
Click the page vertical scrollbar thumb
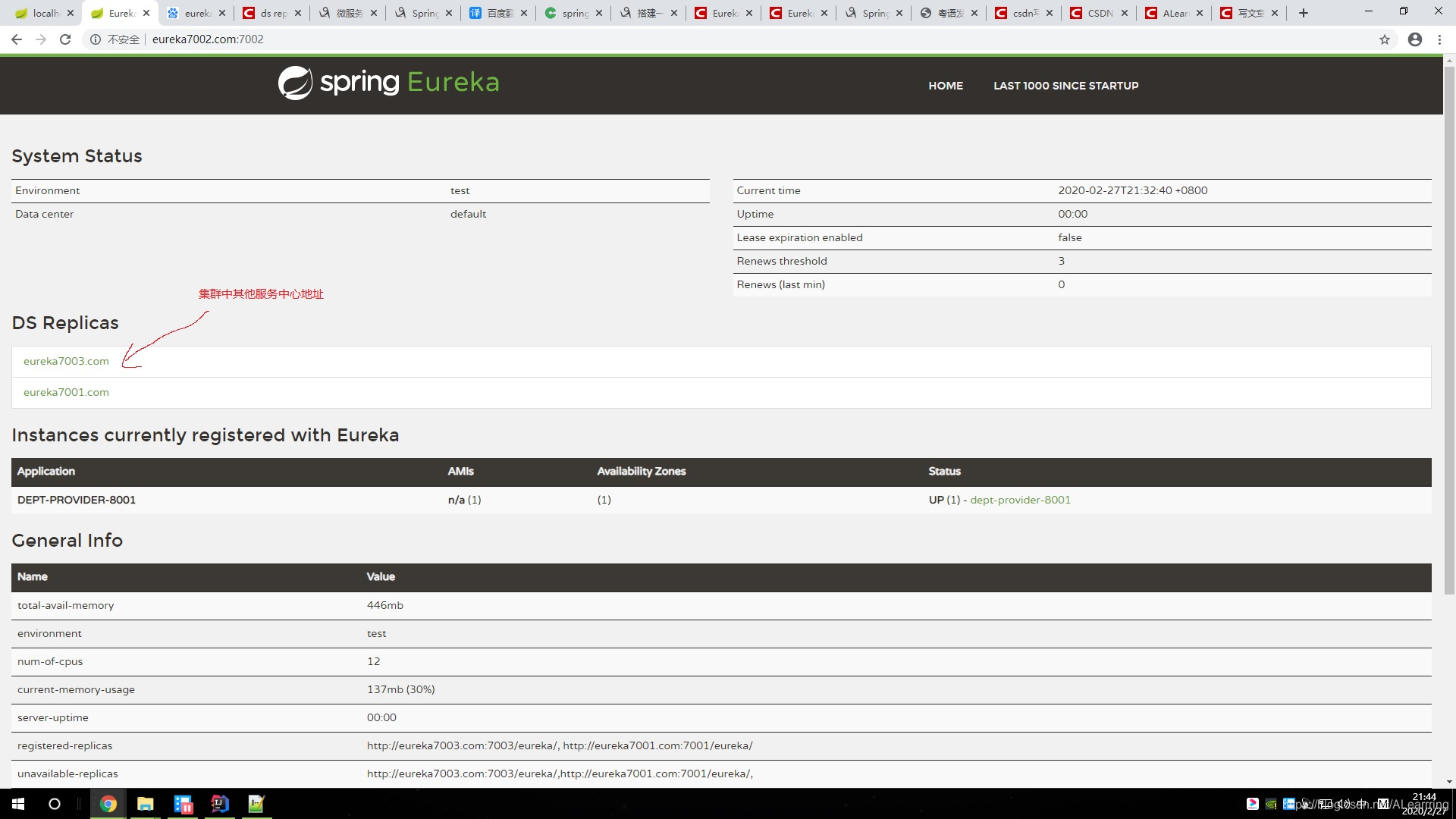click(1449, 330)
